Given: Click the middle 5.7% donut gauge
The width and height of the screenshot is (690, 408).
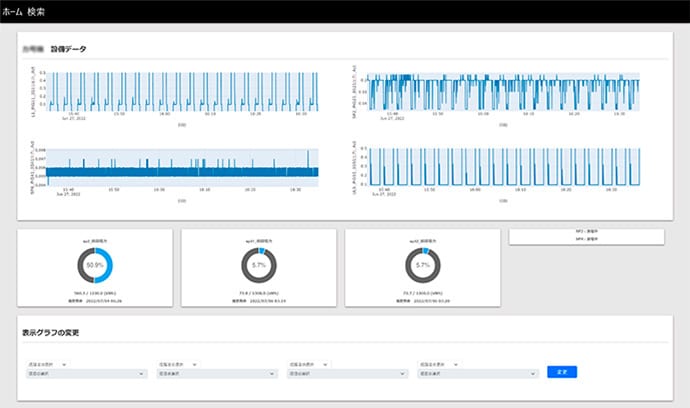Looking at the screenshot, I should [259, 265].
